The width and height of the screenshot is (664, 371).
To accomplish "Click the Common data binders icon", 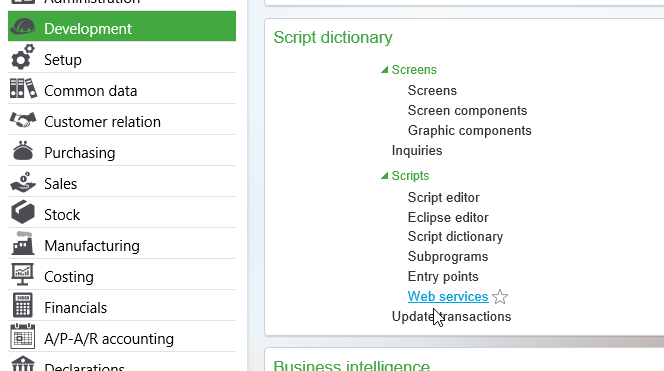I will pos(23,88).
